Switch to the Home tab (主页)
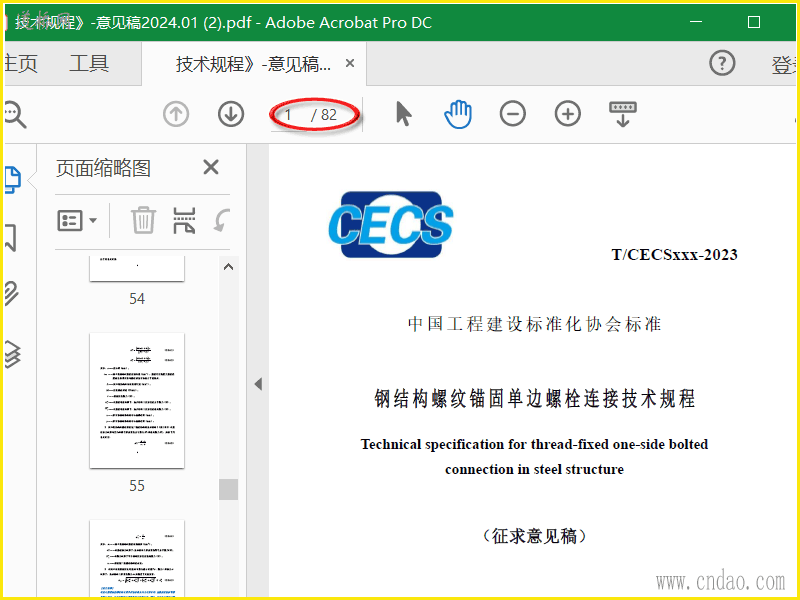The height and width of the screenshot is (600, 800). point(20,64)
